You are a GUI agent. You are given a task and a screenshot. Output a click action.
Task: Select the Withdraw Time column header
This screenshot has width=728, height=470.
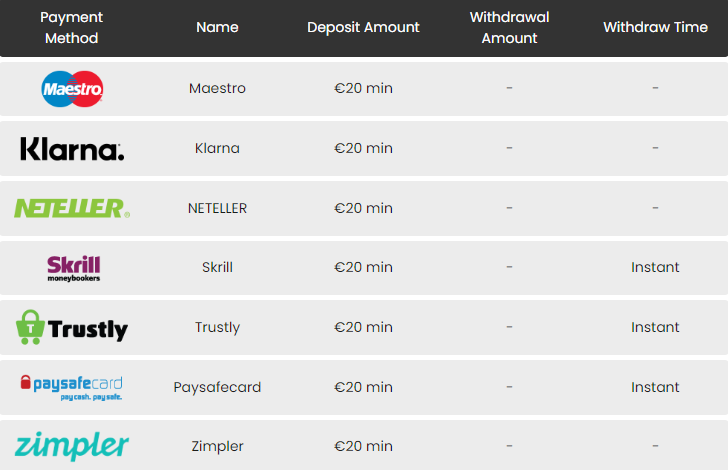pyautogui.click(x=655, y=28)
